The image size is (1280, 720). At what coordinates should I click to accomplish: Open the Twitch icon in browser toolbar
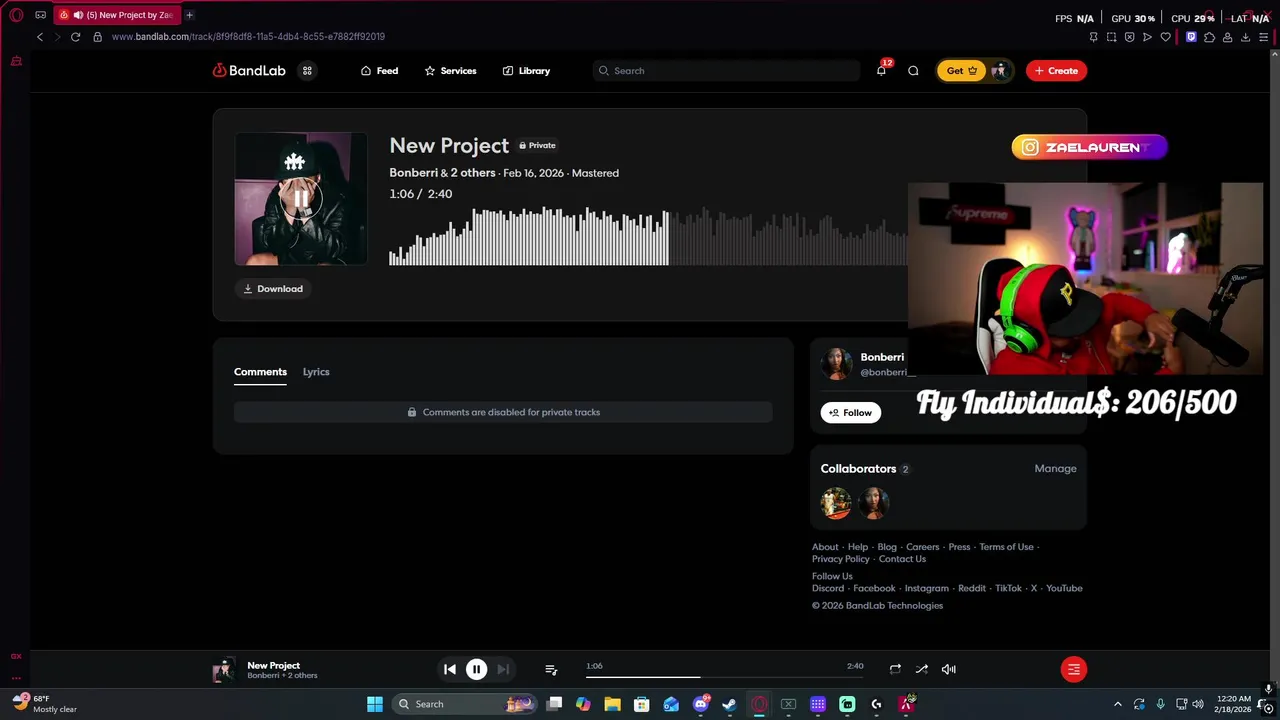tap(1191, 37)
